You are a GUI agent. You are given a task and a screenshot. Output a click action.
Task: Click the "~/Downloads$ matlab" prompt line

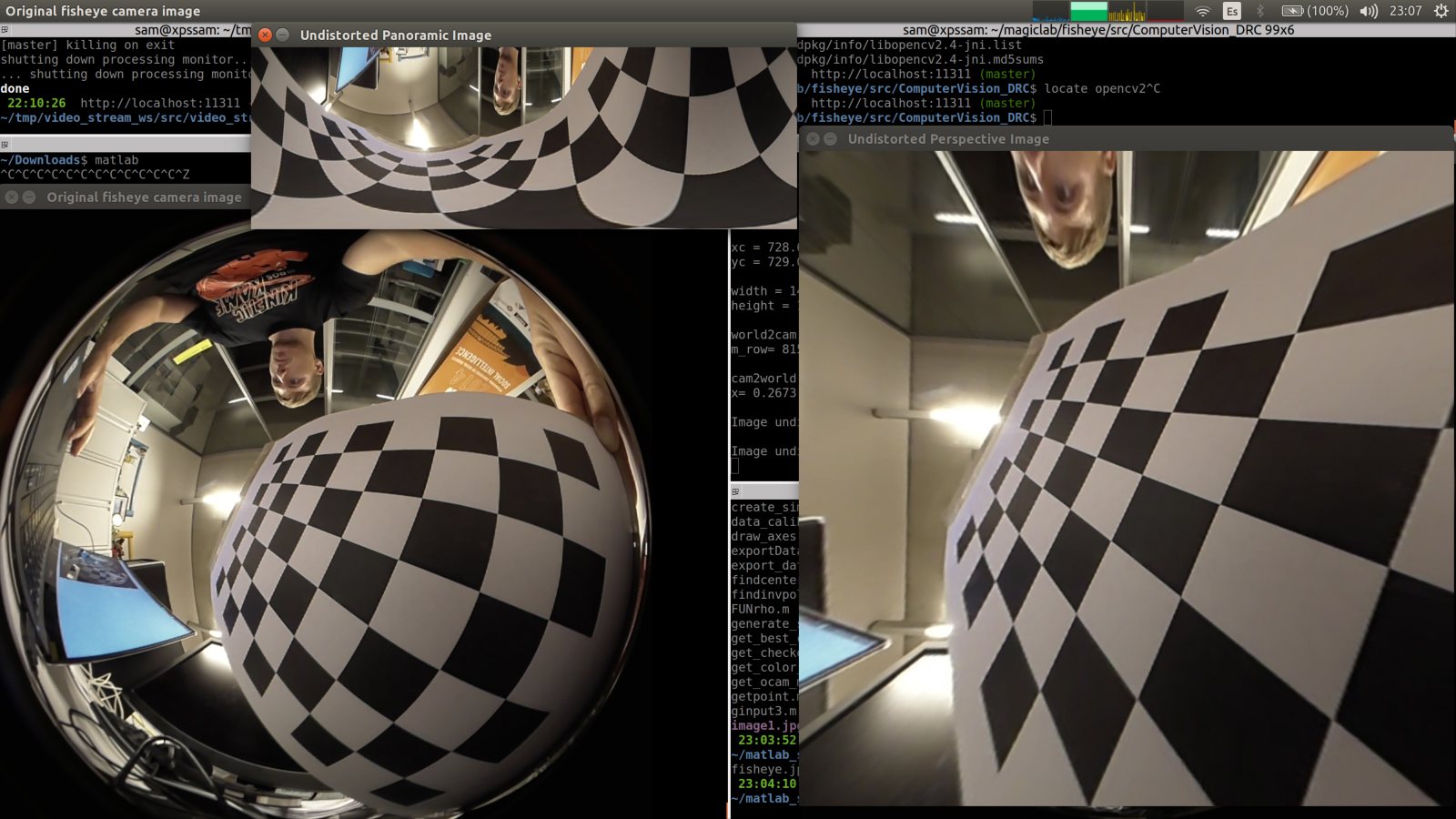pos(69,159)
